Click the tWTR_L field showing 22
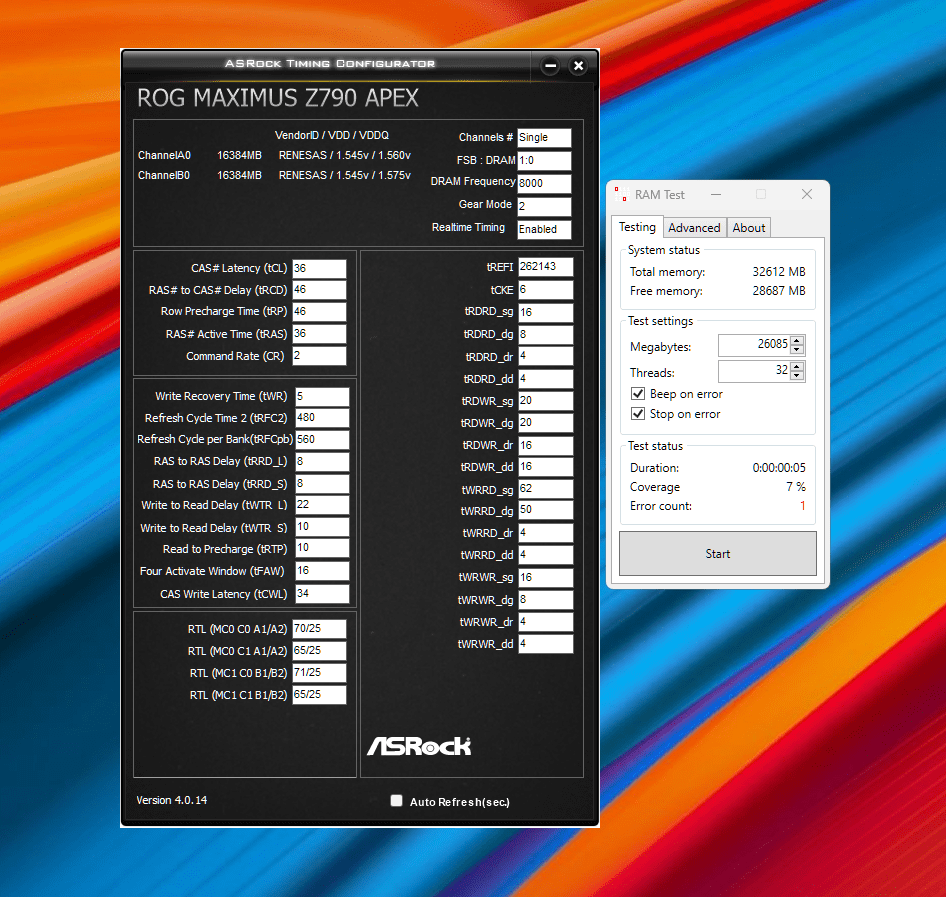Viewport: 946px width, 897px height. (322, 505)
